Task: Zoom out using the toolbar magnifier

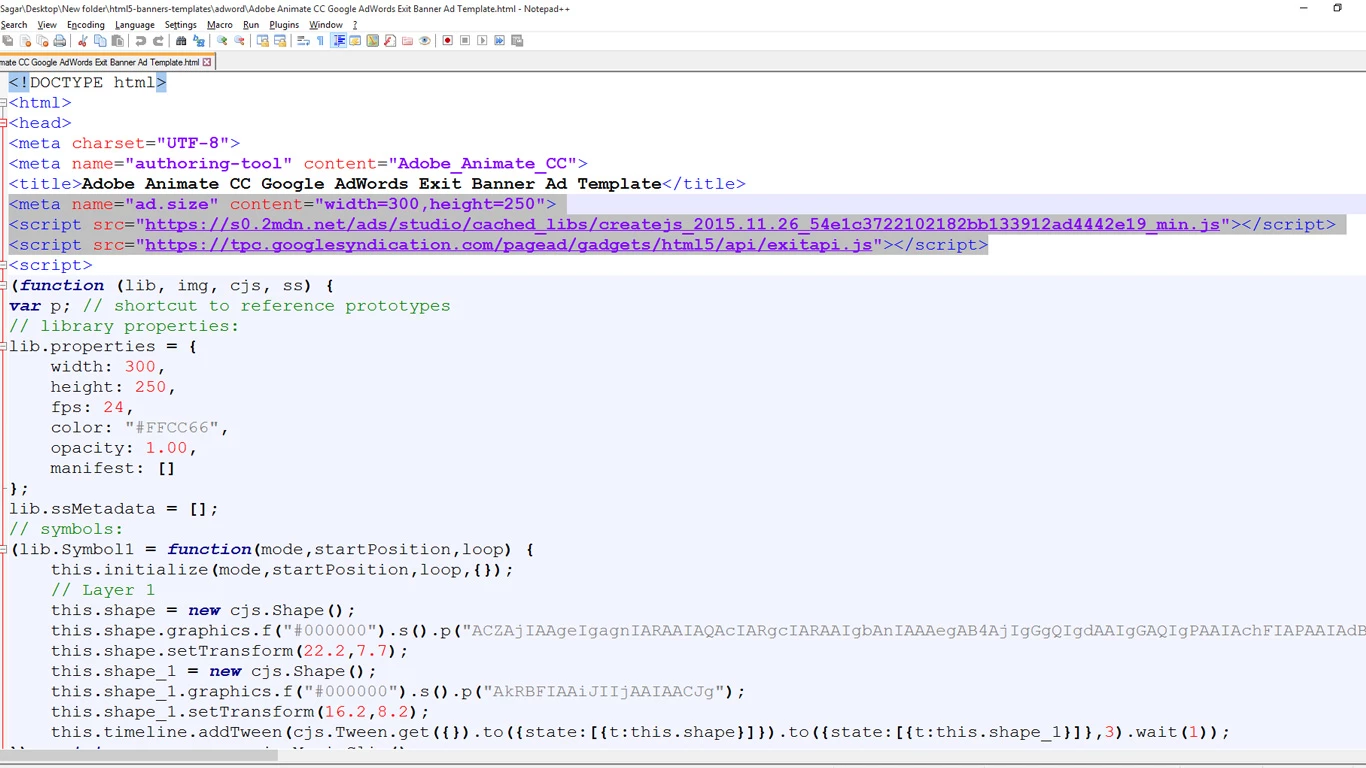Action: click(x=239, y=41)
